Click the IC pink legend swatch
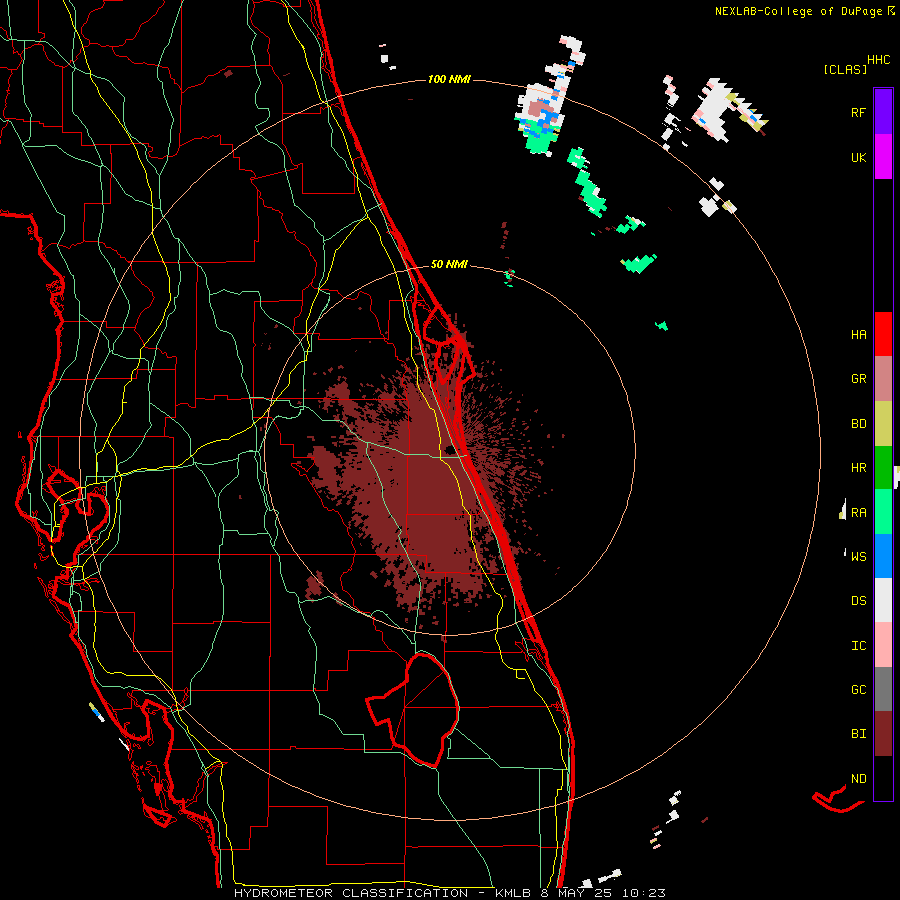The width and height of the screenshot is (900, 900). [x=883, y=645]
